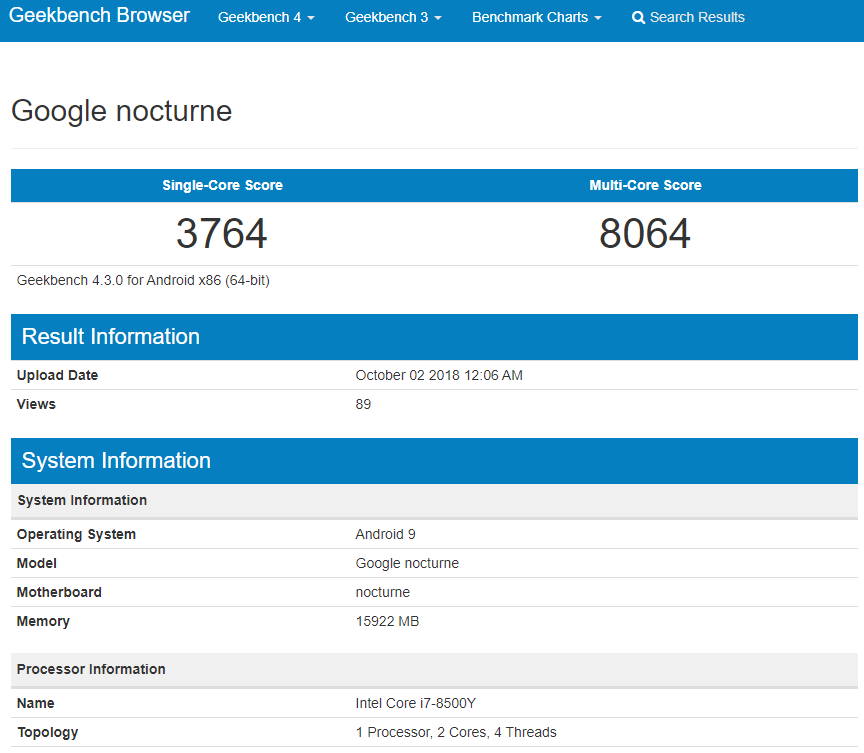Select the Motherboard value nocturne
The height and width of the screenshot is (753, 864).
click(x=383, y=592)
